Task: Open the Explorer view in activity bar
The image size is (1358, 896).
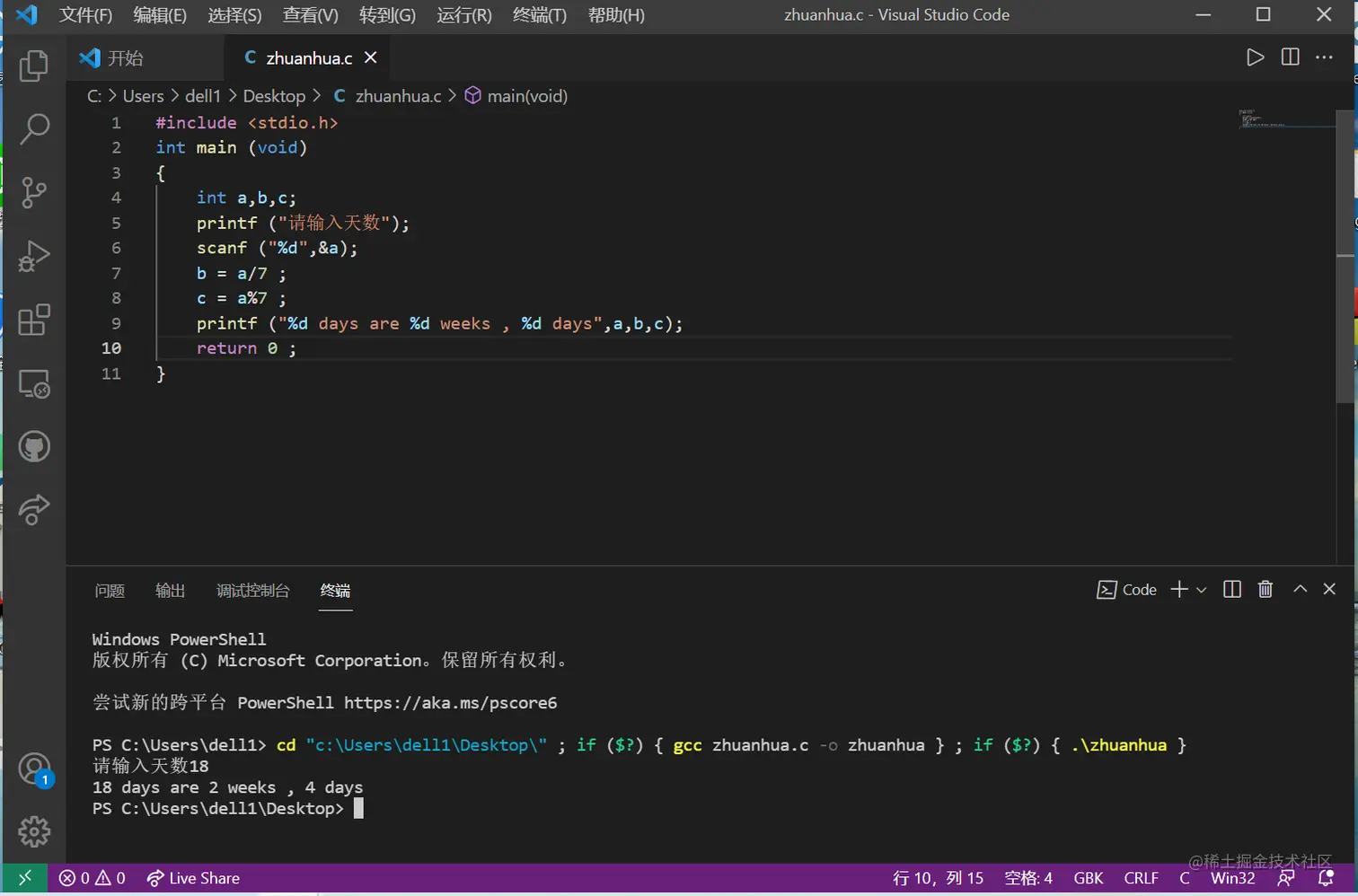Action: tap(34, 66)
